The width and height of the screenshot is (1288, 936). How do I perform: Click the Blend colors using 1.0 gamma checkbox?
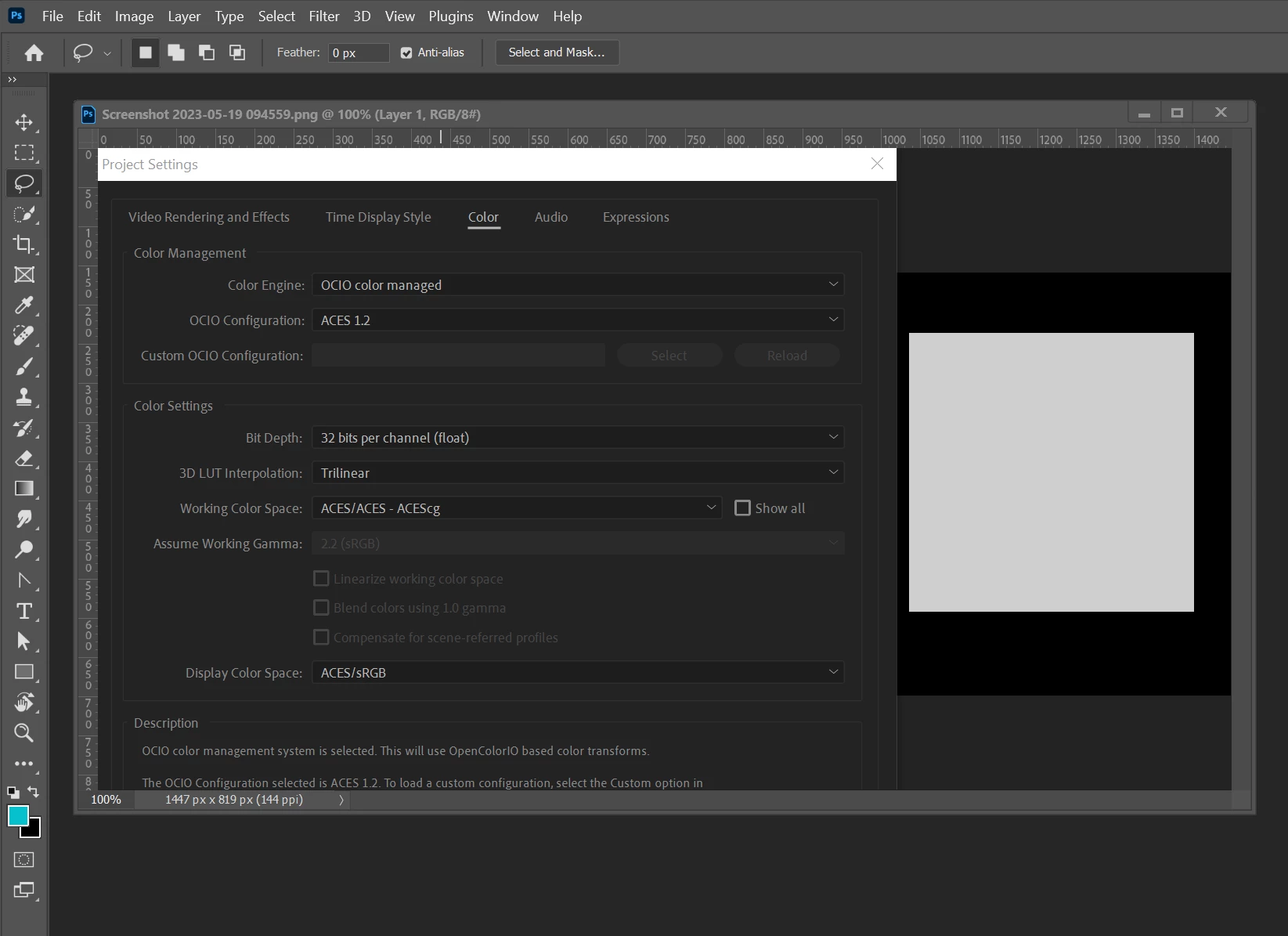point(321,608)
